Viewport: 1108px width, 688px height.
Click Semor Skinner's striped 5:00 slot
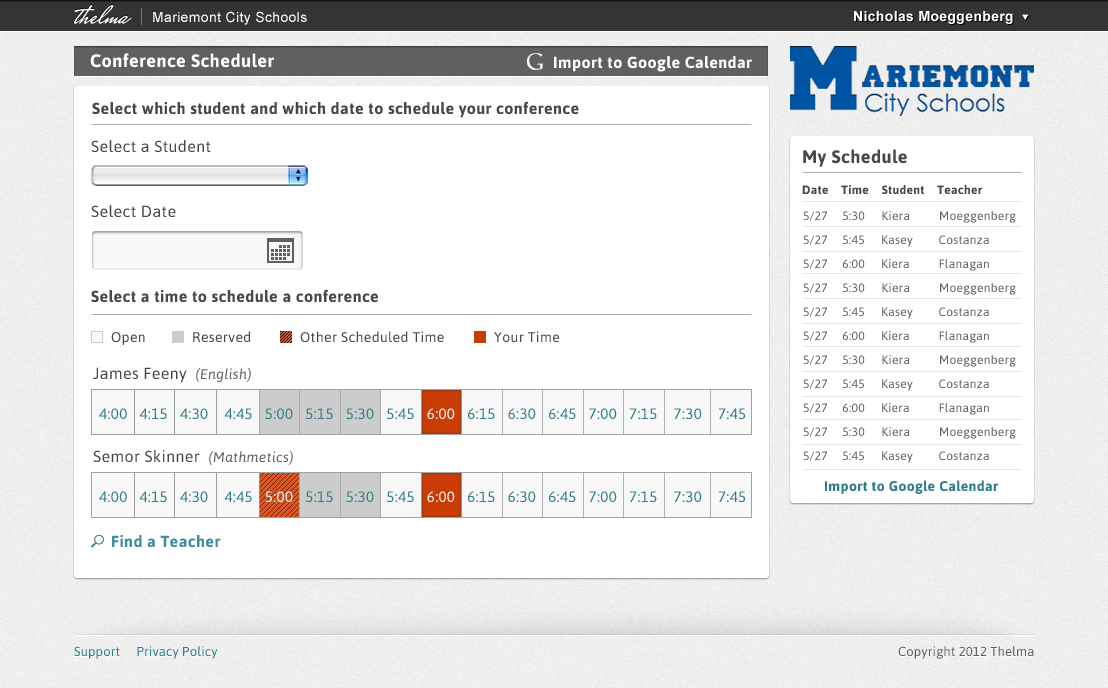[x=279, y=496]
